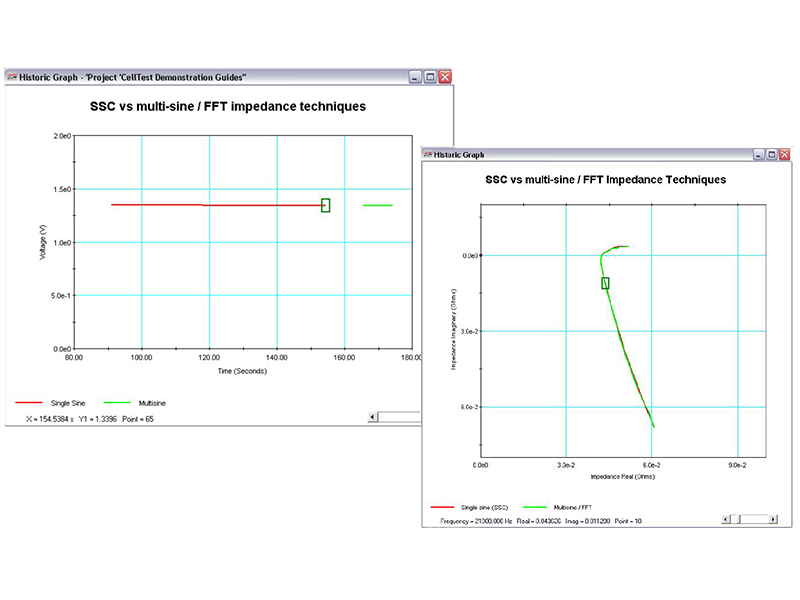
Task: Click left scroll arrow in voltage graph
Action: 374,417
